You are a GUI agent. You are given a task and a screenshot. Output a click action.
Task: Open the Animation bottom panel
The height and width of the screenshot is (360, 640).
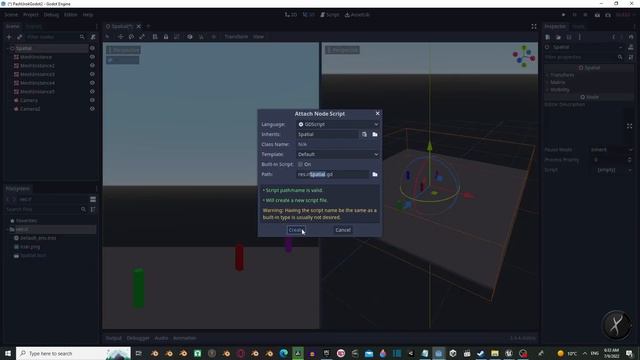(184, 338)
